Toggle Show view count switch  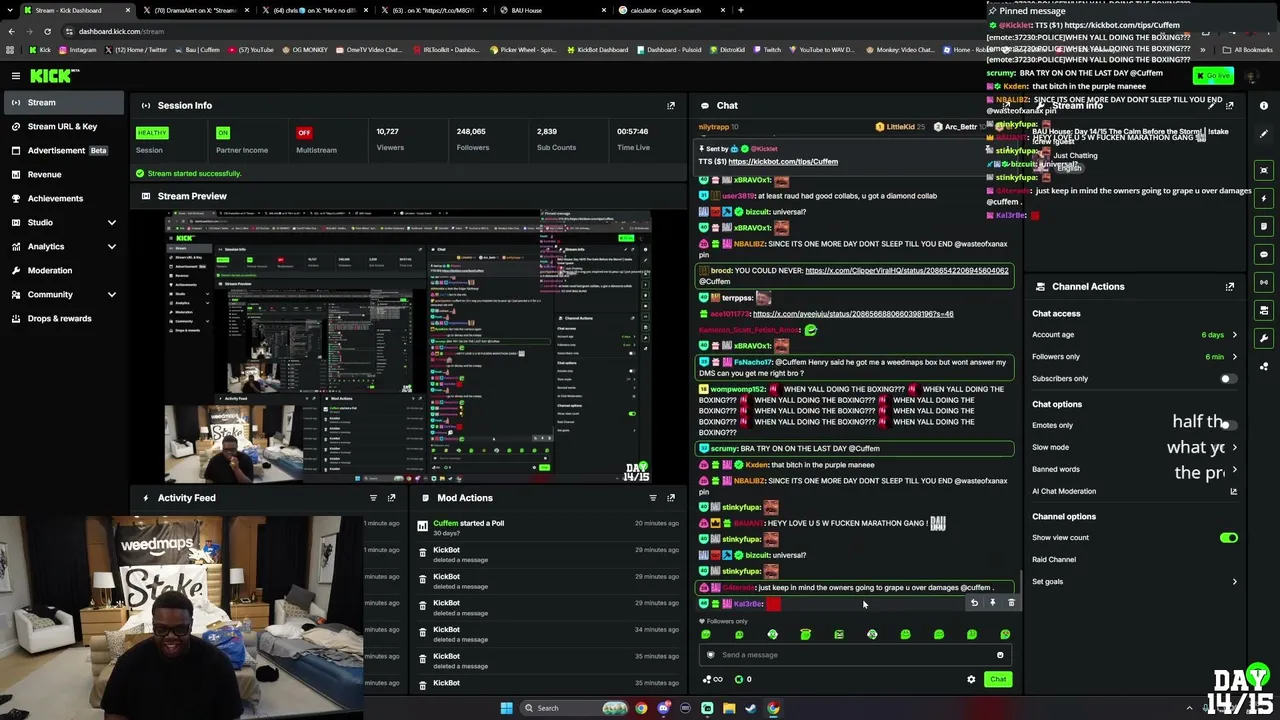point(1228,538)
